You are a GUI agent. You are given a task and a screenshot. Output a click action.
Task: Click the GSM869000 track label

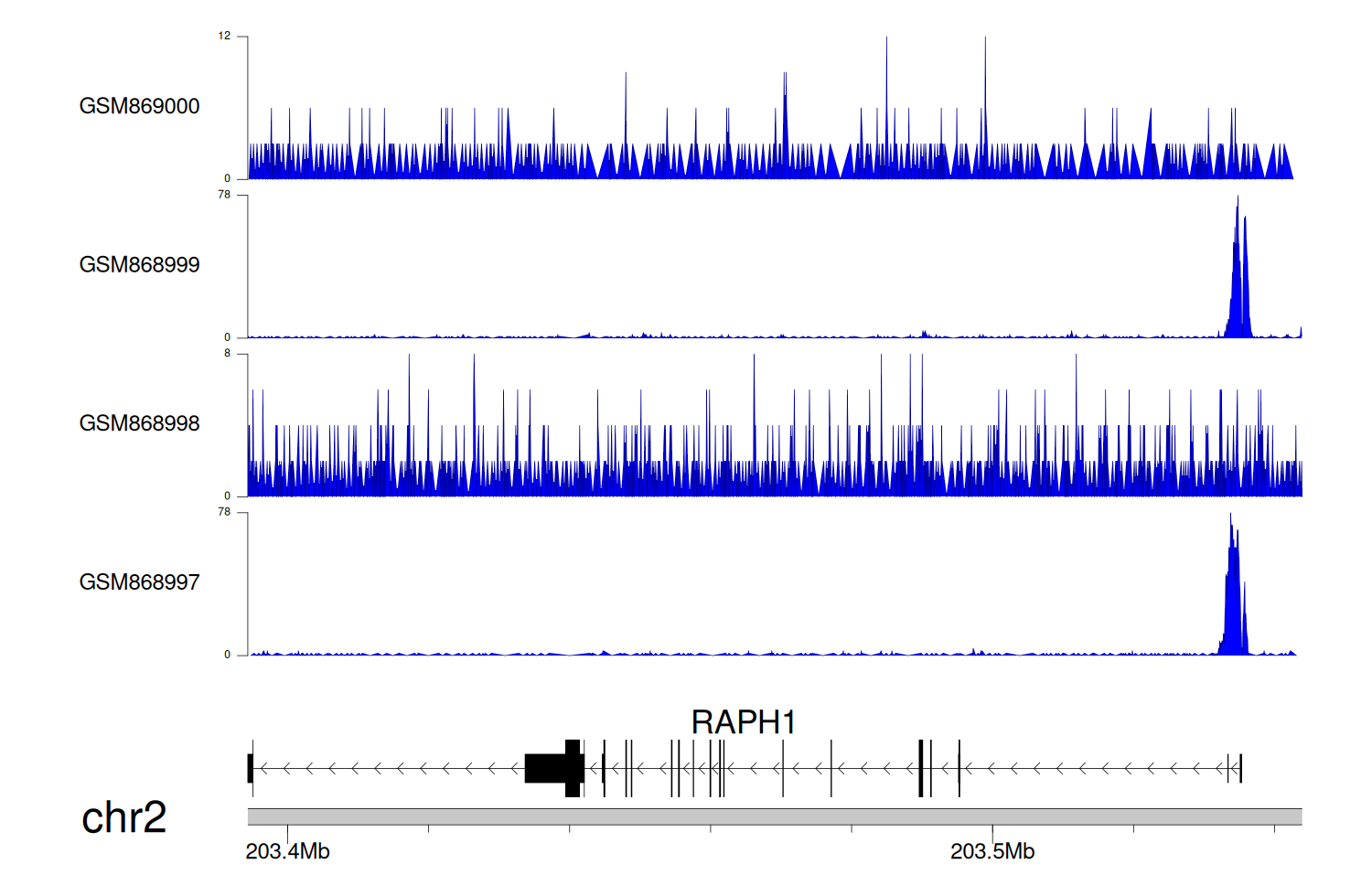point(139,106)
